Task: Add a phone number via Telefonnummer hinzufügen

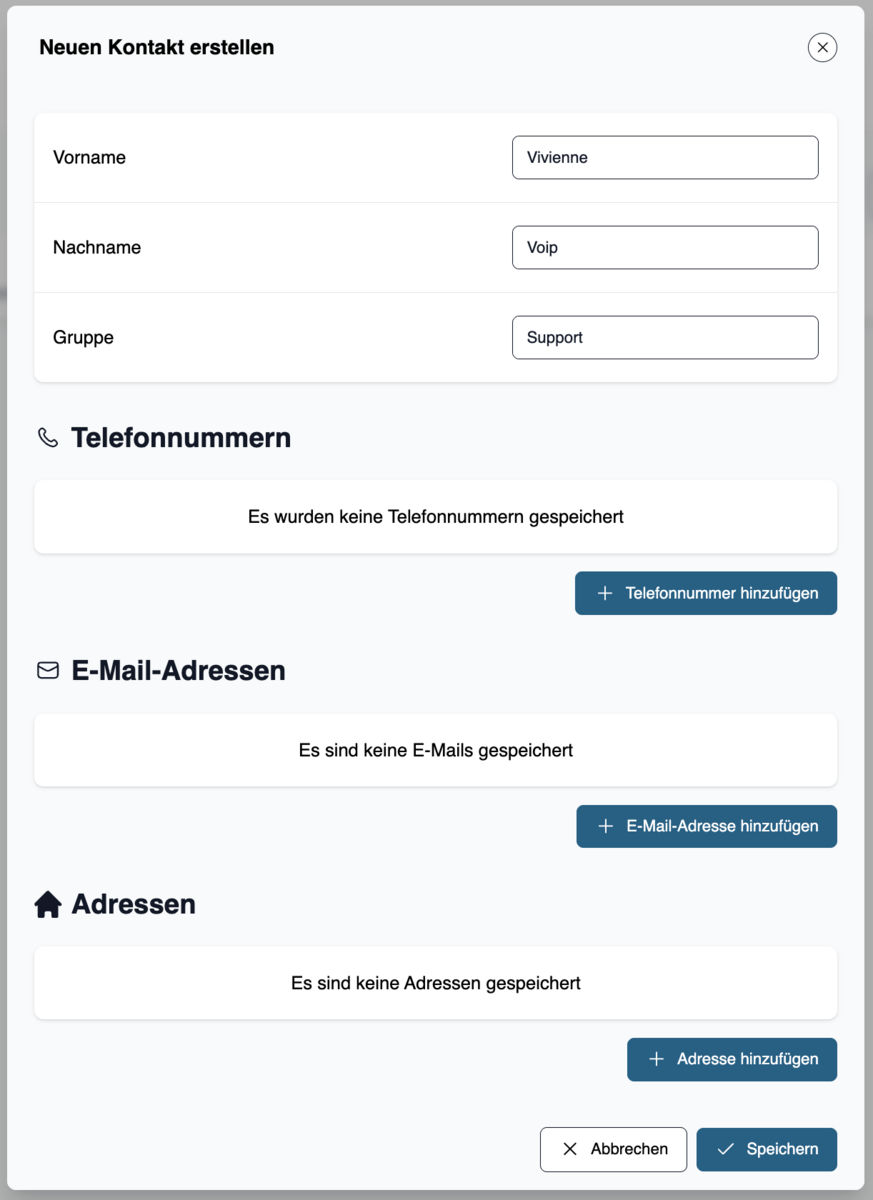Action: tap(706, 593)
